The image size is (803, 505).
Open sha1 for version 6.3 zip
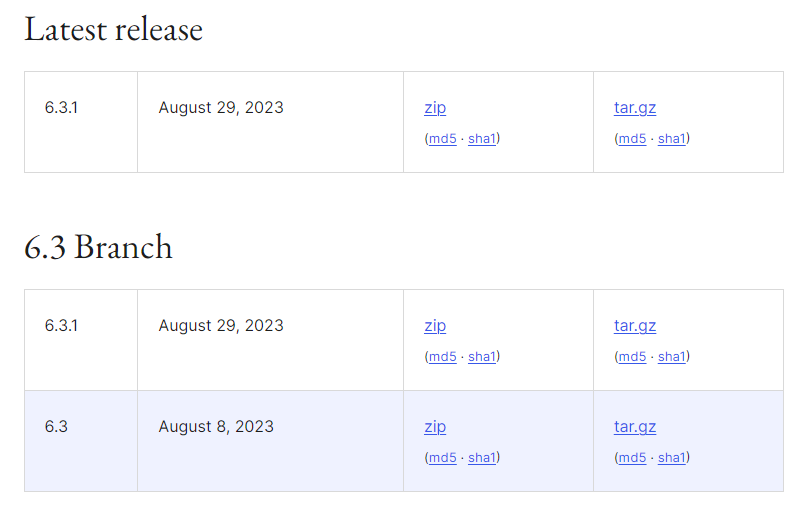click(x=481, y=458)
